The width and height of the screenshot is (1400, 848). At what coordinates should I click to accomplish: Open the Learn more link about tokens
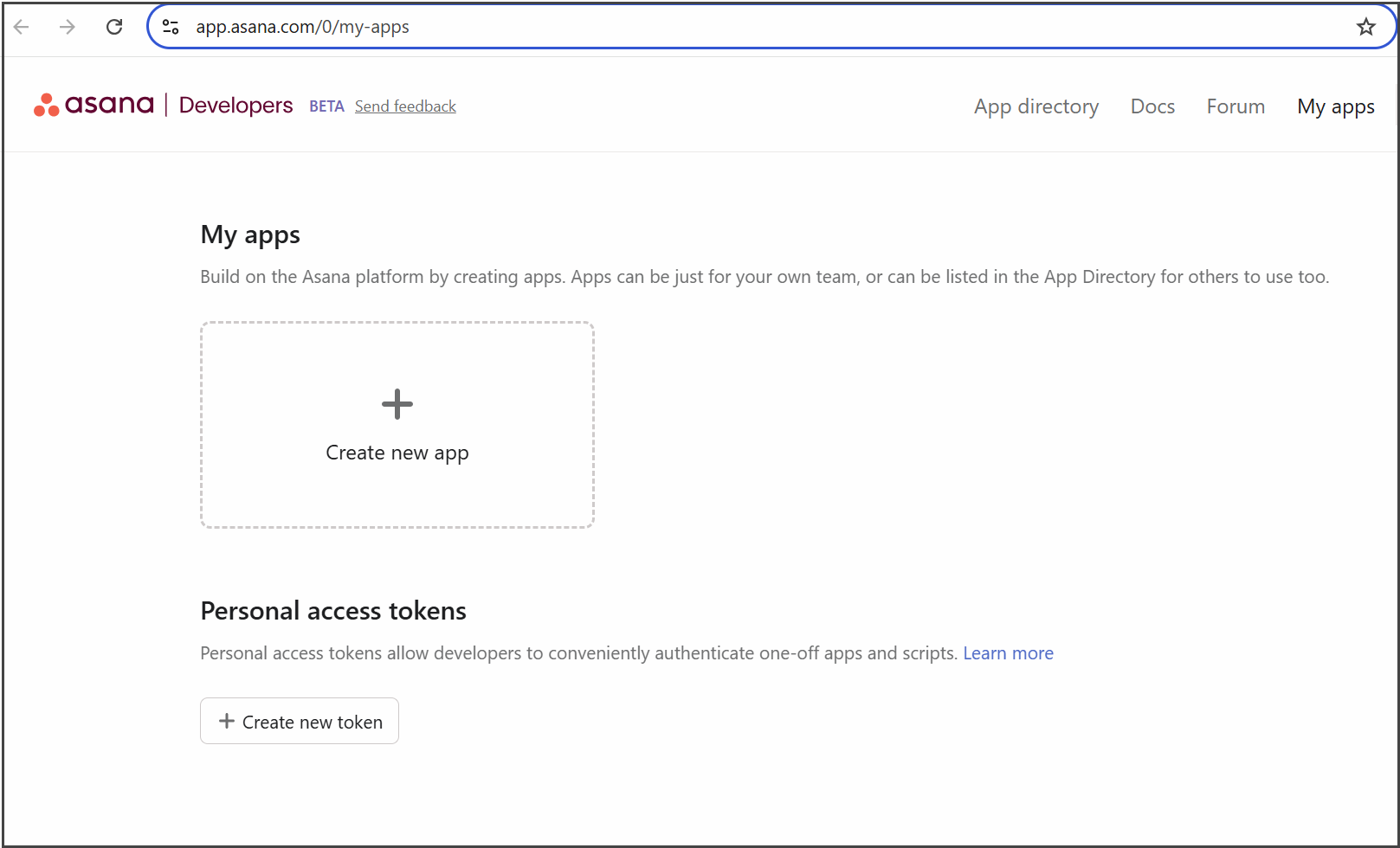tap(1008, 653)
